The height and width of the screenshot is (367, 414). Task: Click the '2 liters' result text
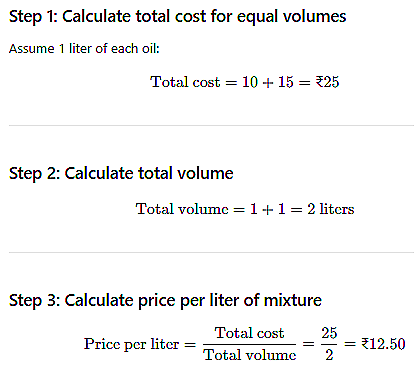coord(331,209)
